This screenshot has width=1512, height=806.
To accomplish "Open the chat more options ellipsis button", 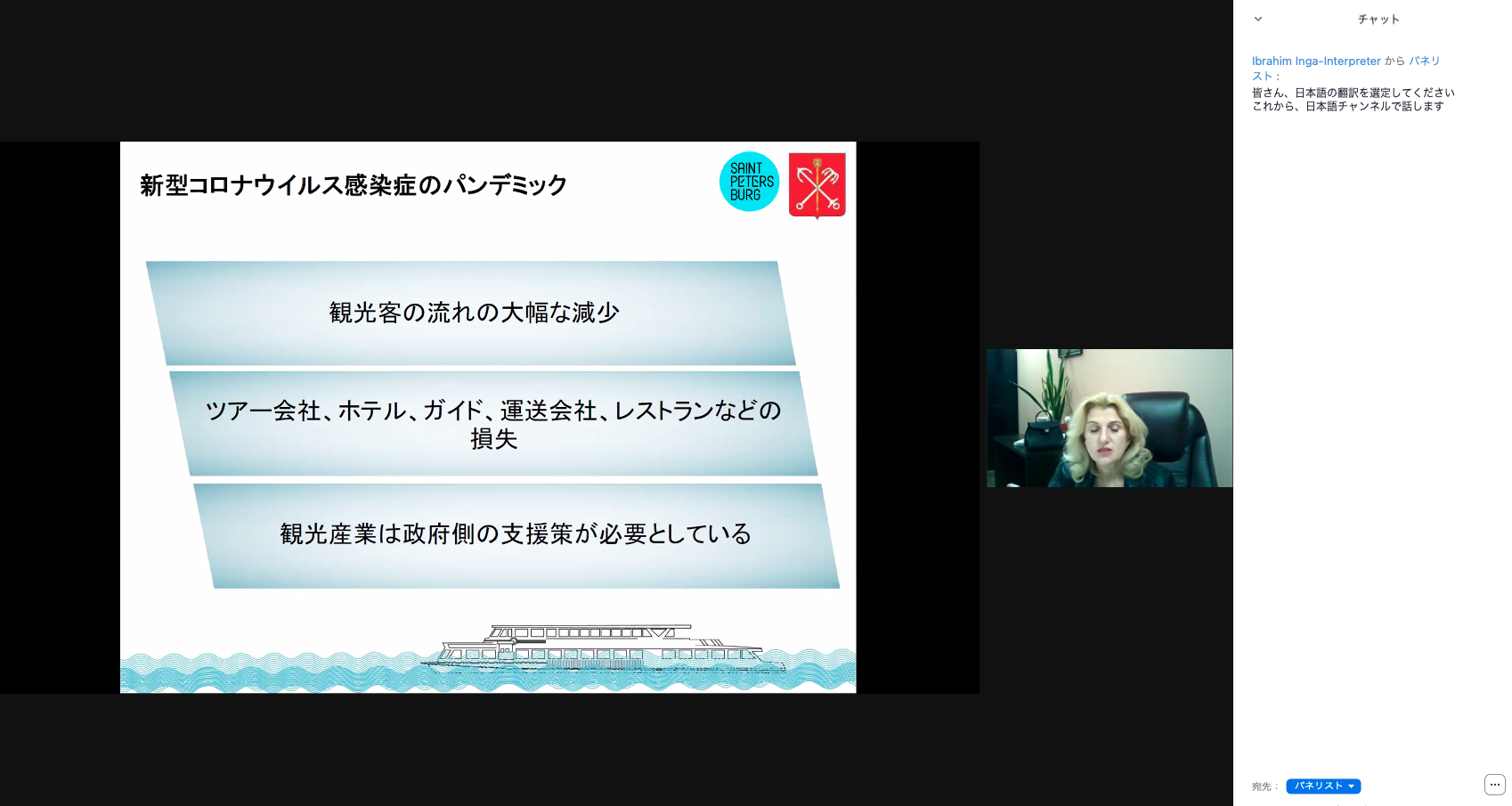I will pos(1494,785).
